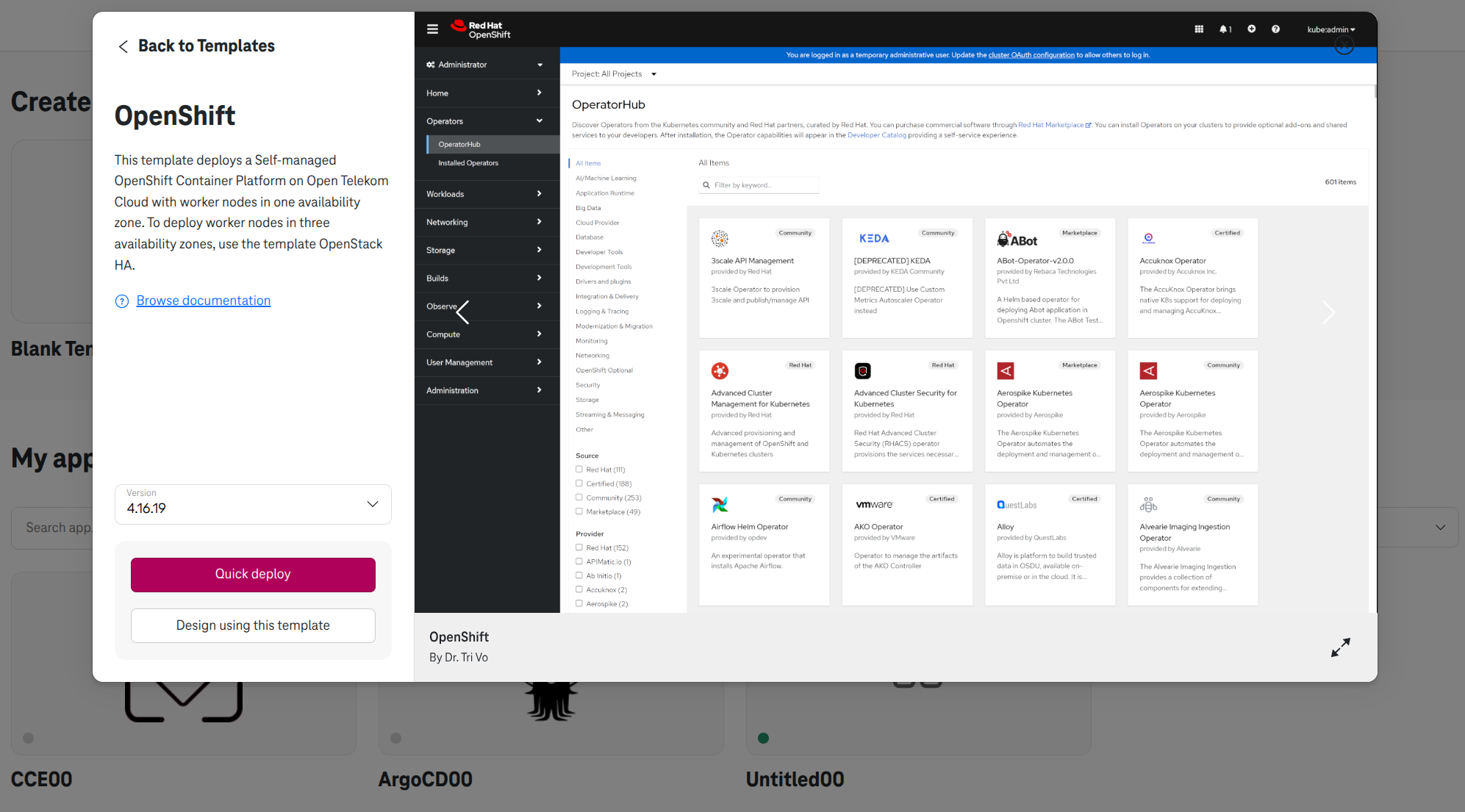The height and width of the screenshot is (812, 1465).
Task: Open the Version 4.16.19 dropdown
Action: pyautogui.click(x=253, y=504)
